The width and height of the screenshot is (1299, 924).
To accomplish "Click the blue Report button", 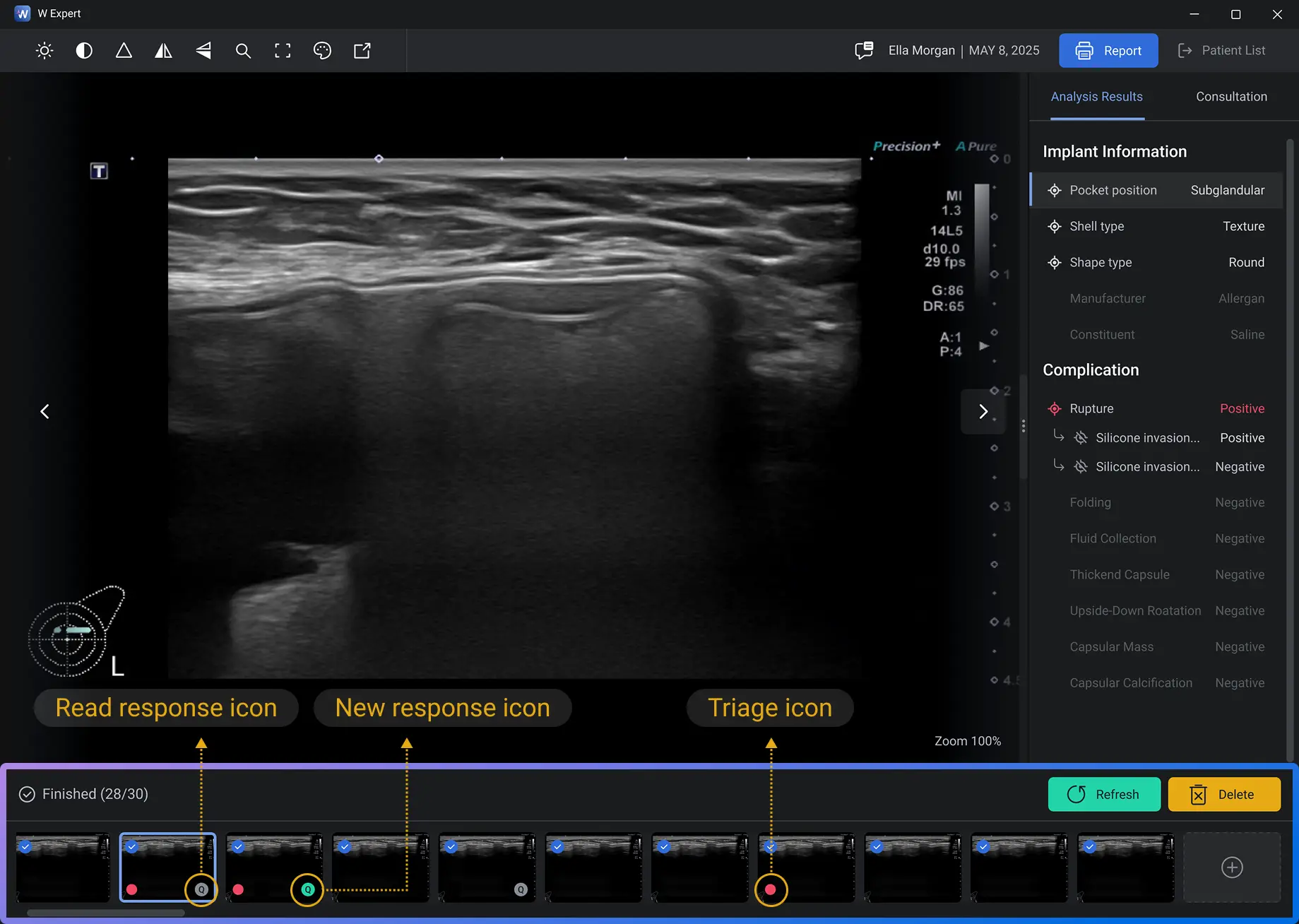I will [1108, 51].
